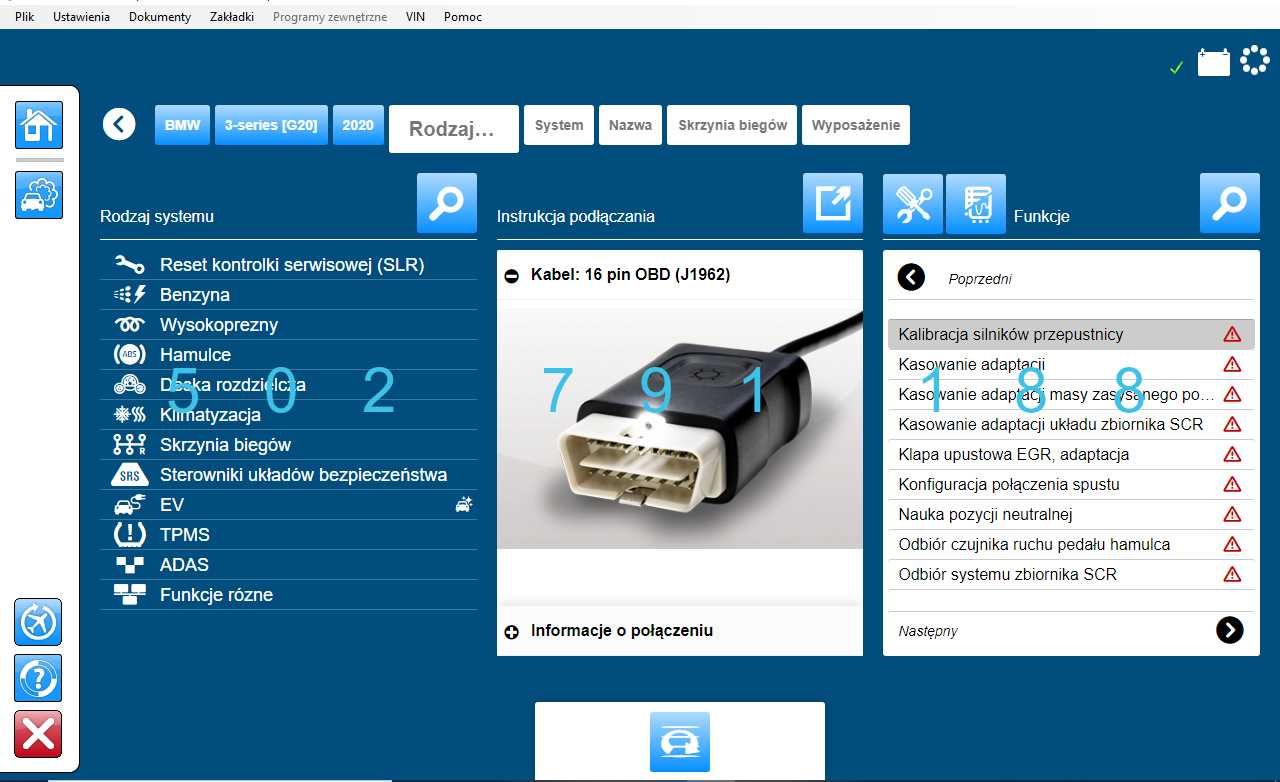Go to previous functions page arrow
Screen dimensions: 1280x782
pyautogui.click(x=911, y=276)
